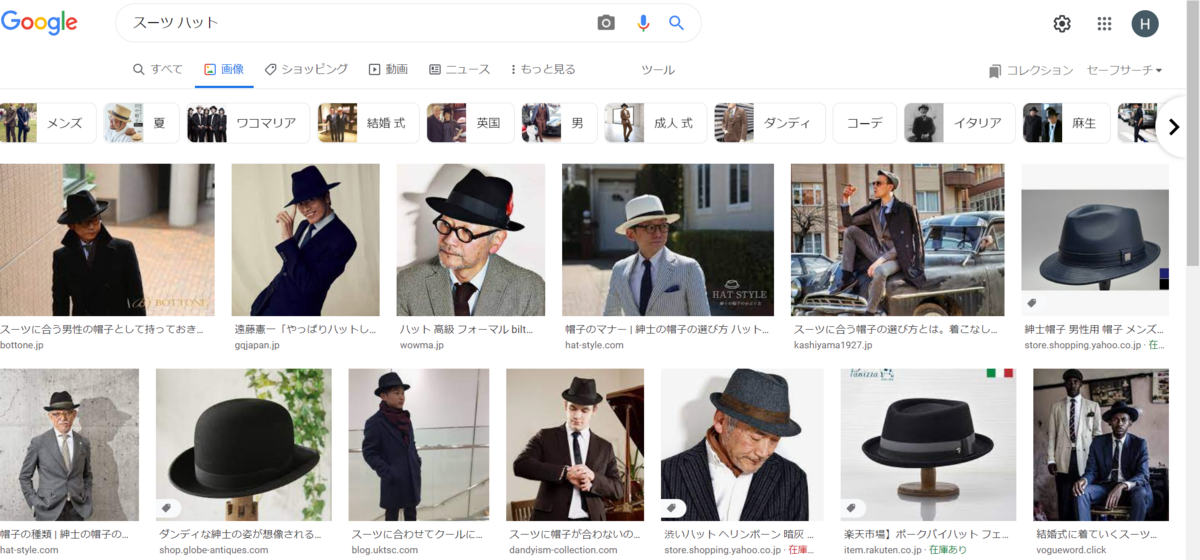Open the wowma.jp image with round glasses man
Image resolution: width=1200 pixels, height=560 pixels.
point(471,240)
